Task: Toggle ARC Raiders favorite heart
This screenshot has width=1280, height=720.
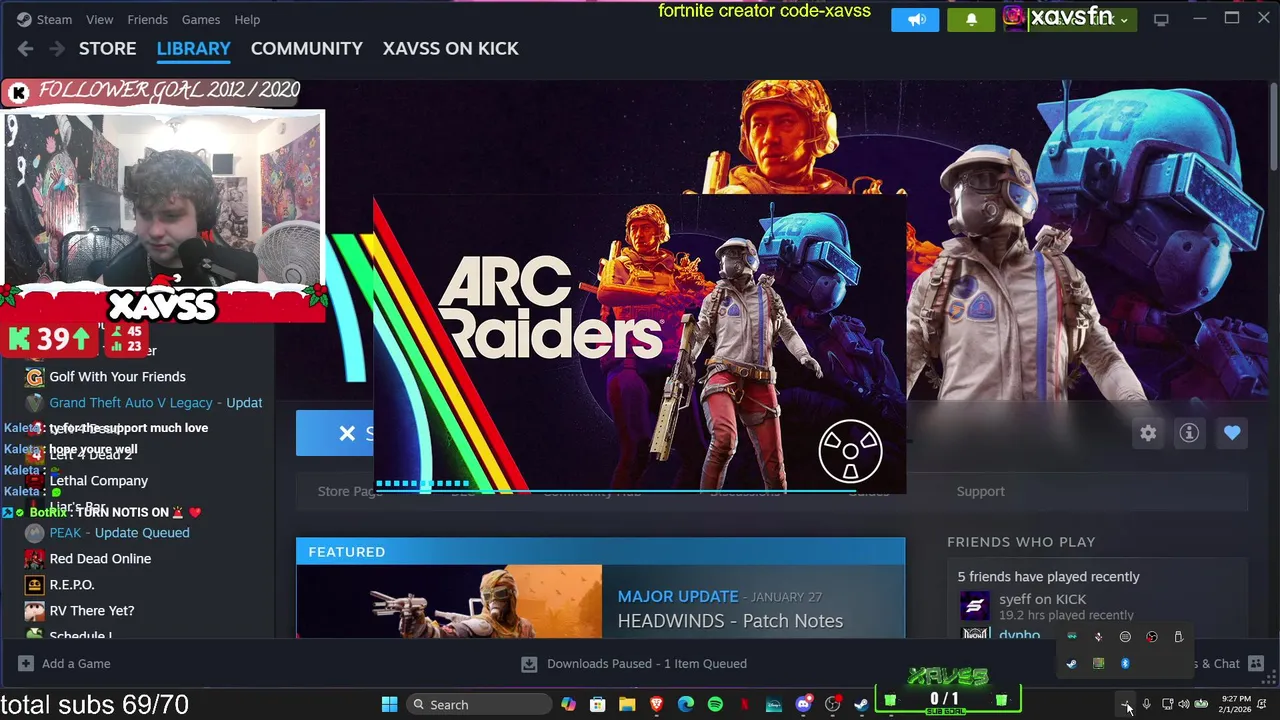Action: [x=1232, y=433]
